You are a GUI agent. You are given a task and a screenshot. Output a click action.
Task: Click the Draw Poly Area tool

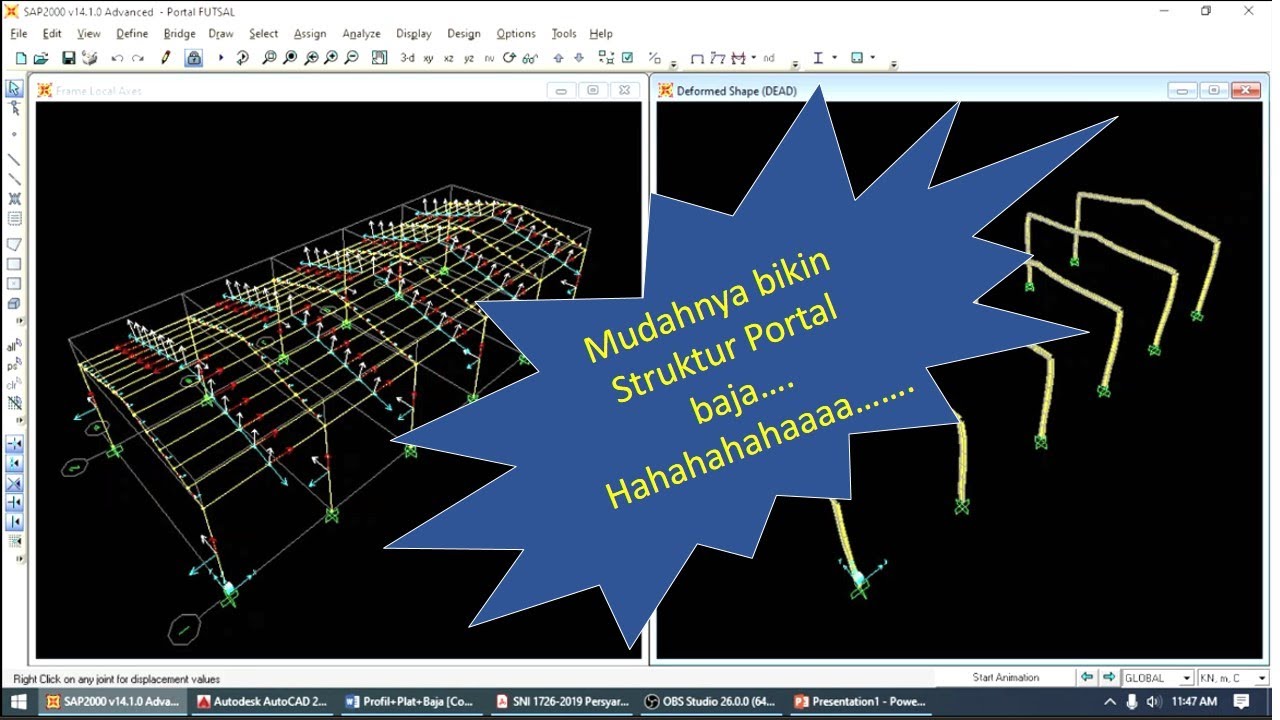click(14, 244)
